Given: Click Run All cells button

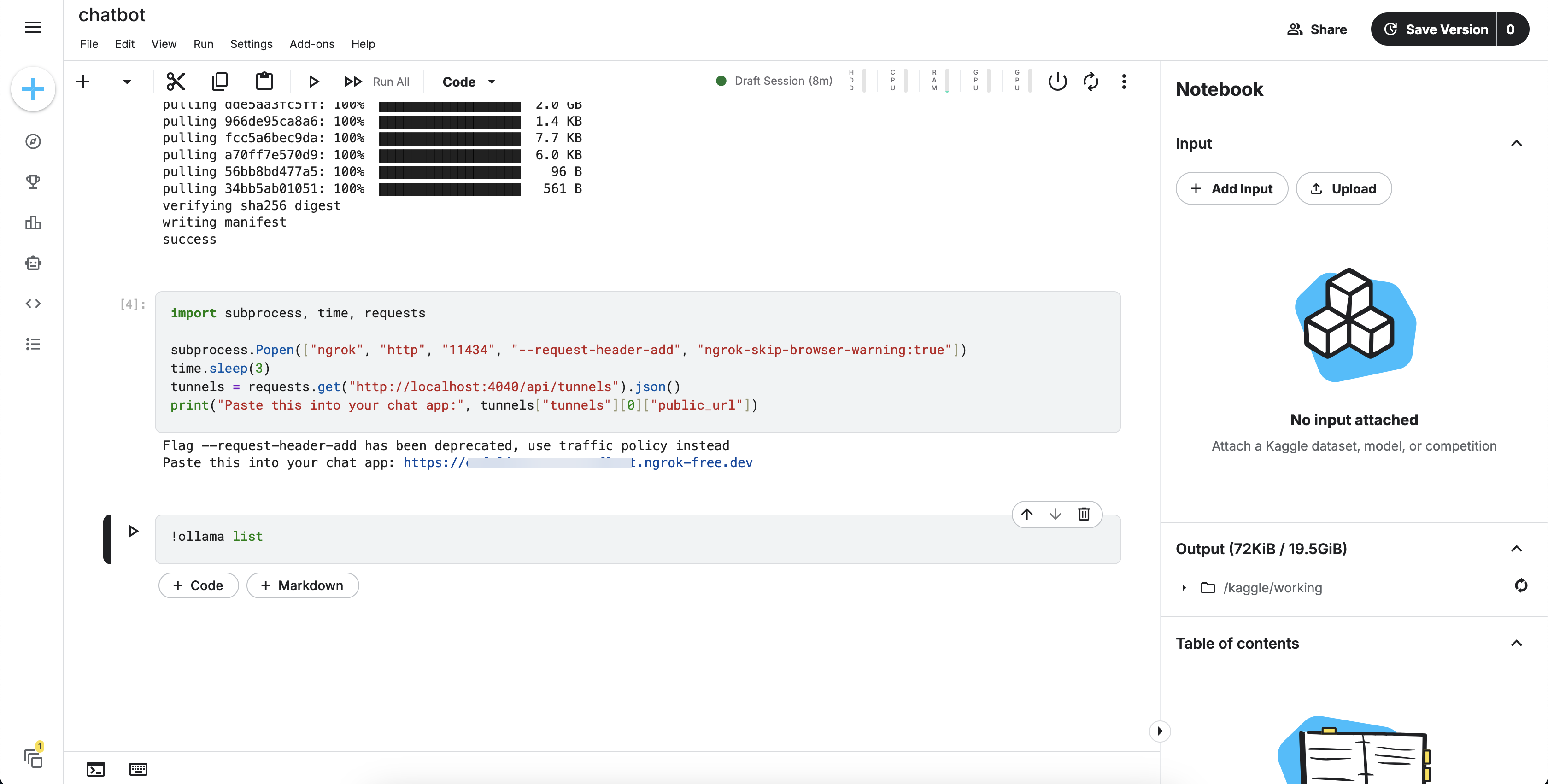Looking at the screenshot, I should coord(377,82).
